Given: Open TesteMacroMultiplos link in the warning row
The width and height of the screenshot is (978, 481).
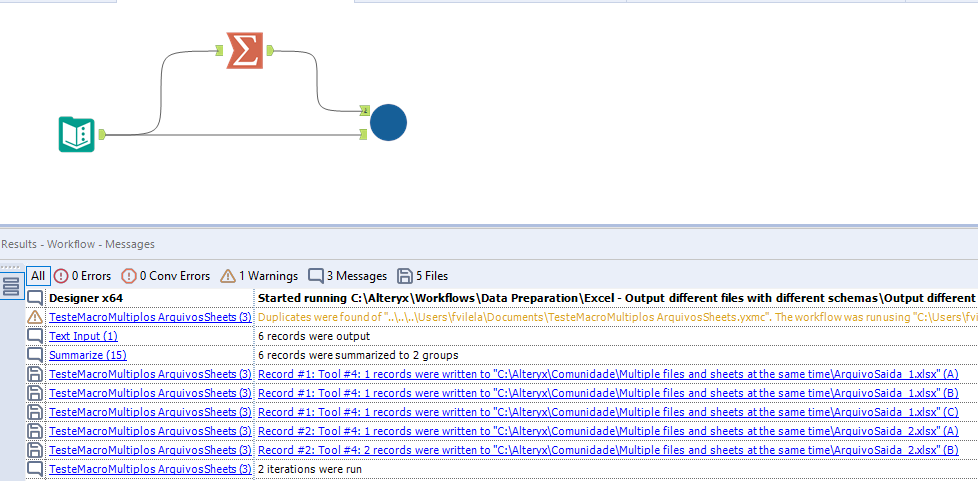Looking at the screenshot, I should pyautogui.click(x=150, y=317).
